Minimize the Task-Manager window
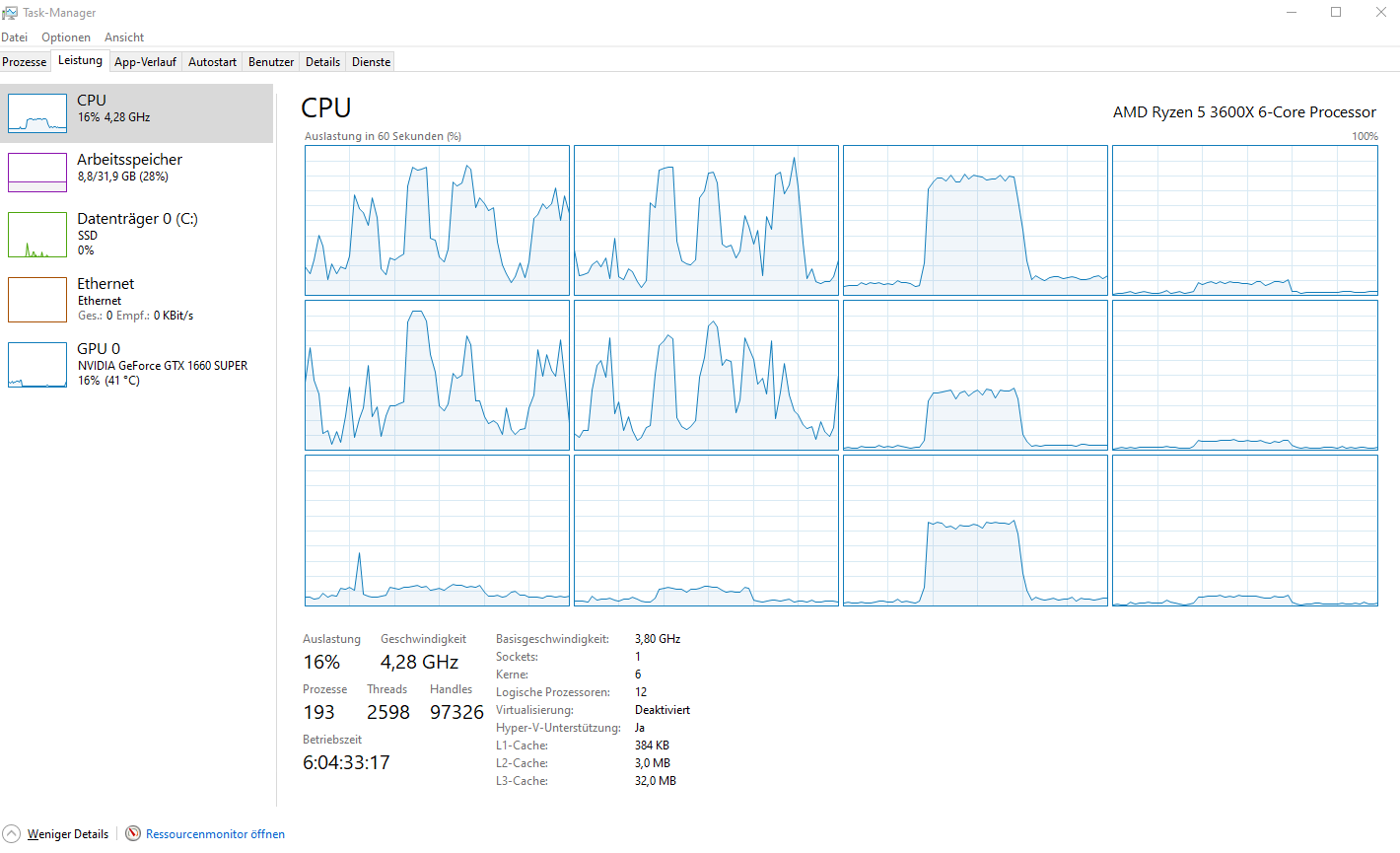 pyautogui.click(x=1292, y=12)
